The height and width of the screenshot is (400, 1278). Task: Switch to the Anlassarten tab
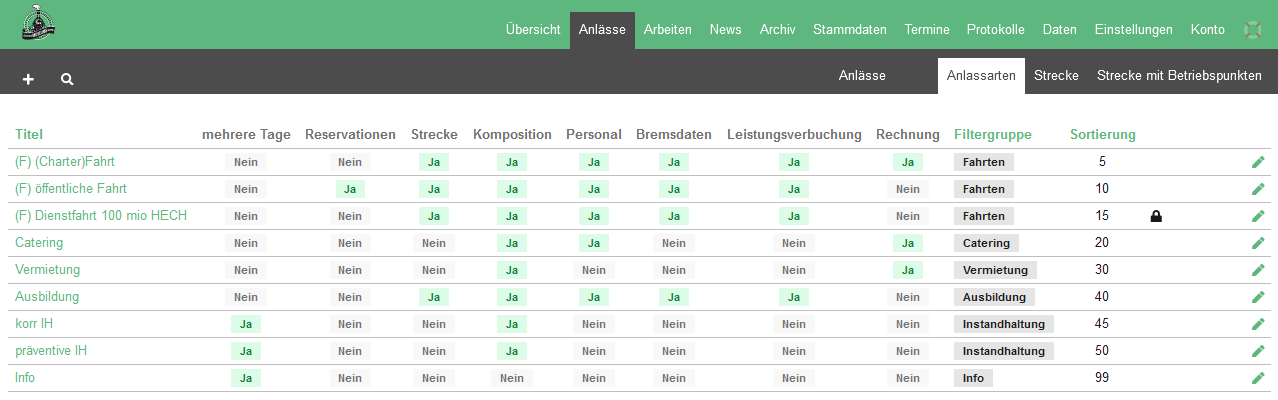tap(981, 76)
